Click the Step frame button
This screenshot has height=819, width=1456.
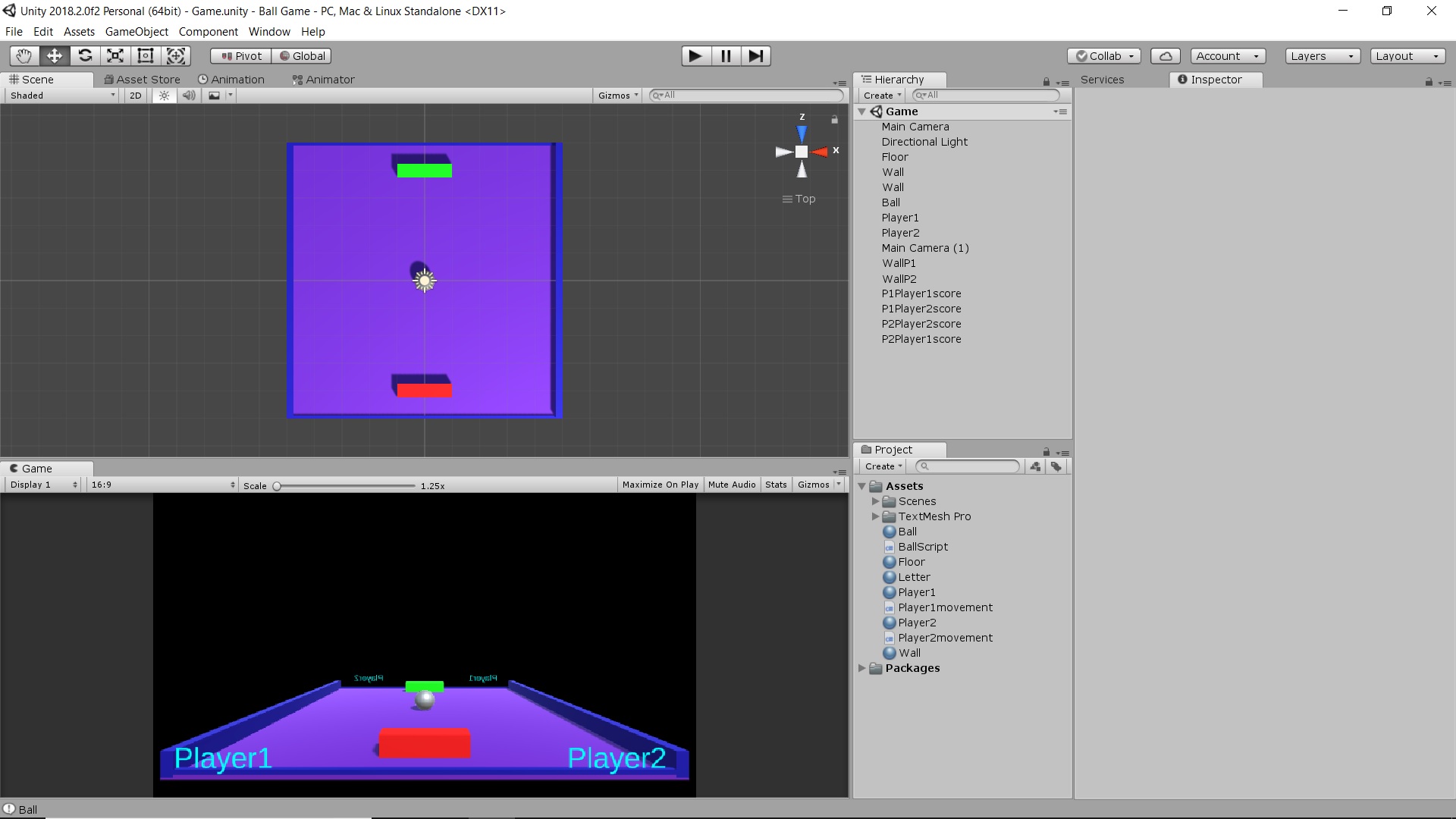tap(755, 55)
